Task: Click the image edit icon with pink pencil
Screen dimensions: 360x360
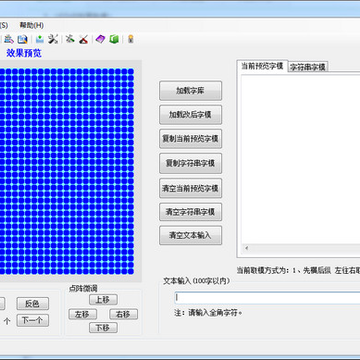Action: [x=9, y=39]
